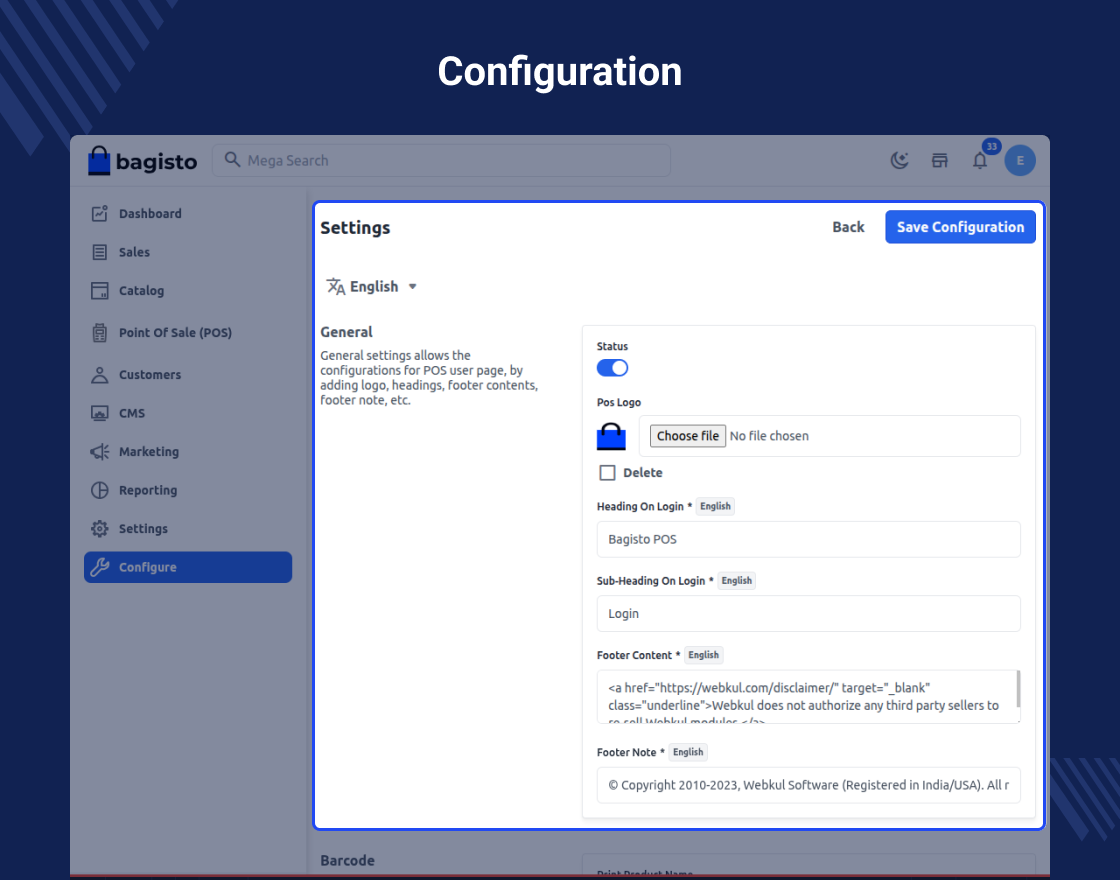1120x880 pixels.
Task: Click the user avatar E icon
Action: point(1020,161)
